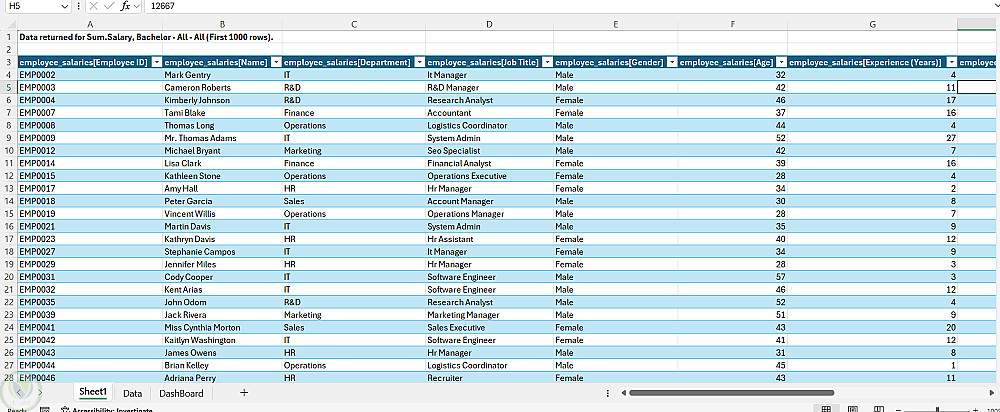Switch to Normal view icon
This screenshot has width=1000, height=412.
826,409
